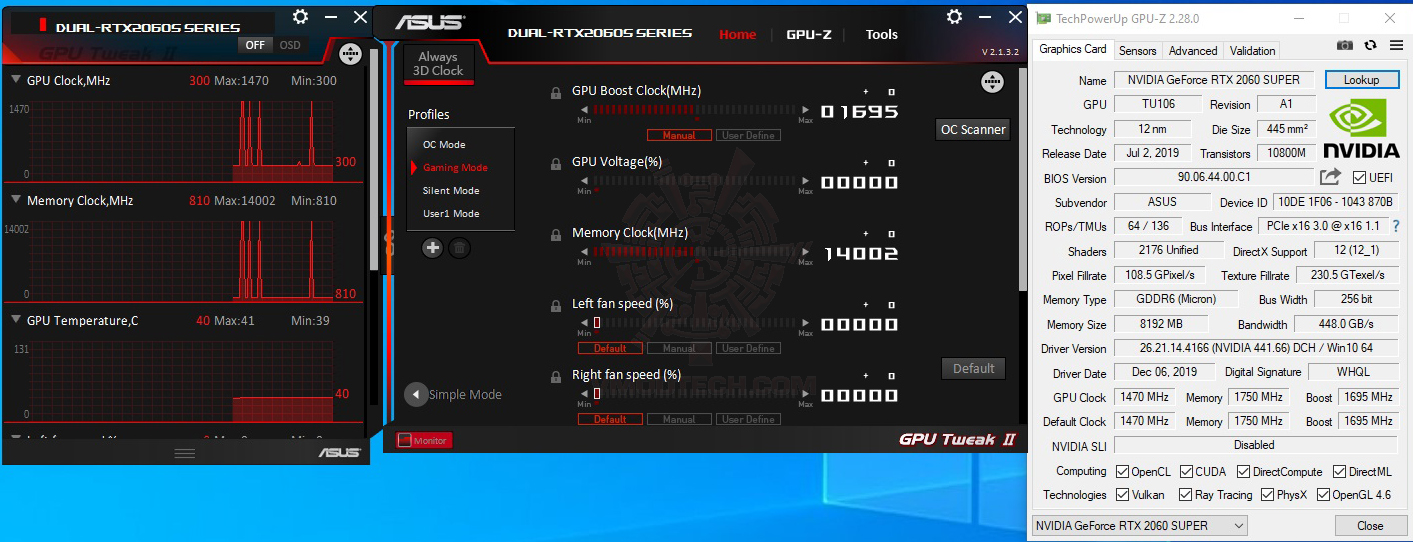Image resolution: width=1413 pixels, height=542 pixels.
Task: Click the round rearrange icon in monitor window
Action: (350, 55)
